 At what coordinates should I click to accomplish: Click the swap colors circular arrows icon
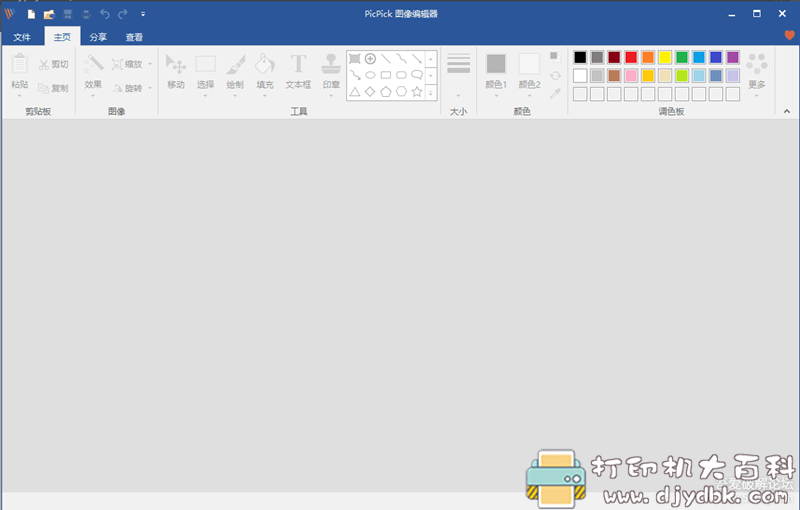(555, 75)
